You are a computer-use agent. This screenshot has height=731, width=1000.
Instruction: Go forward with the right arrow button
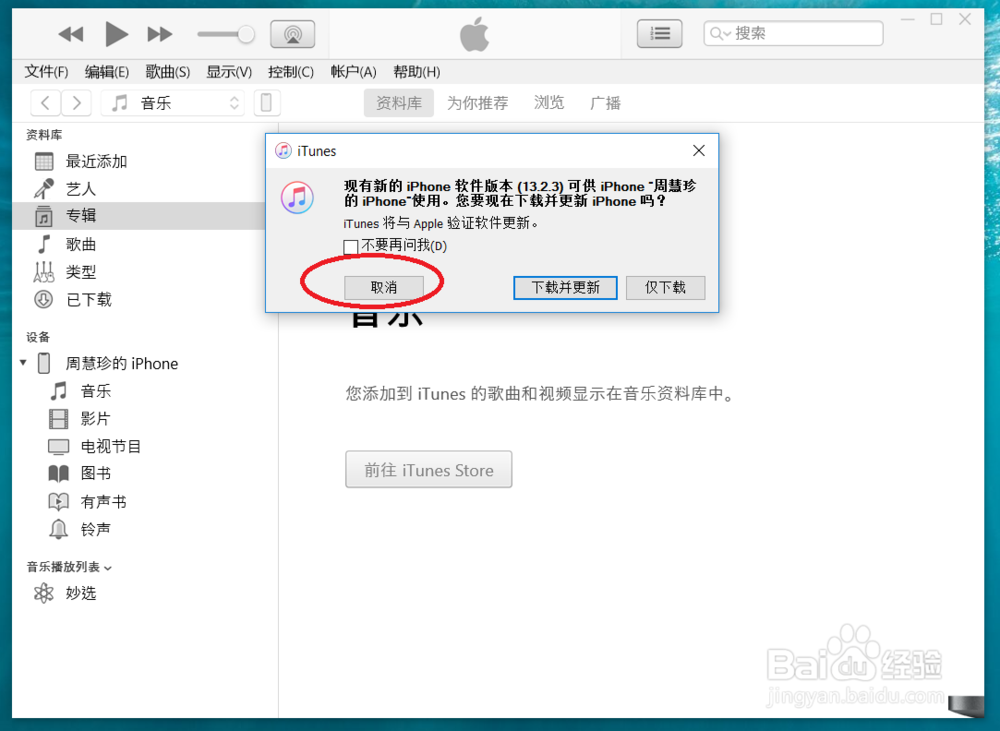77,103
